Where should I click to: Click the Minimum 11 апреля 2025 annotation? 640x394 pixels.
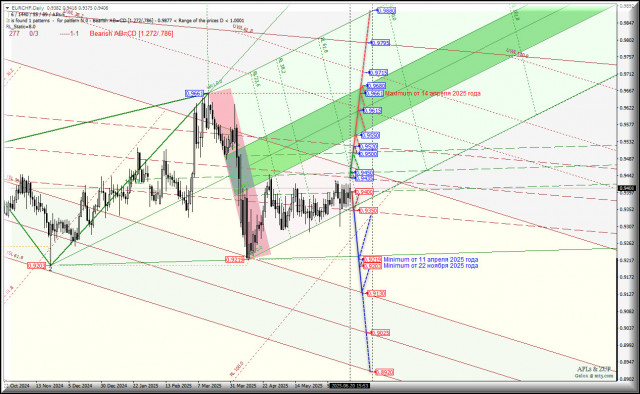coord(431,260)
